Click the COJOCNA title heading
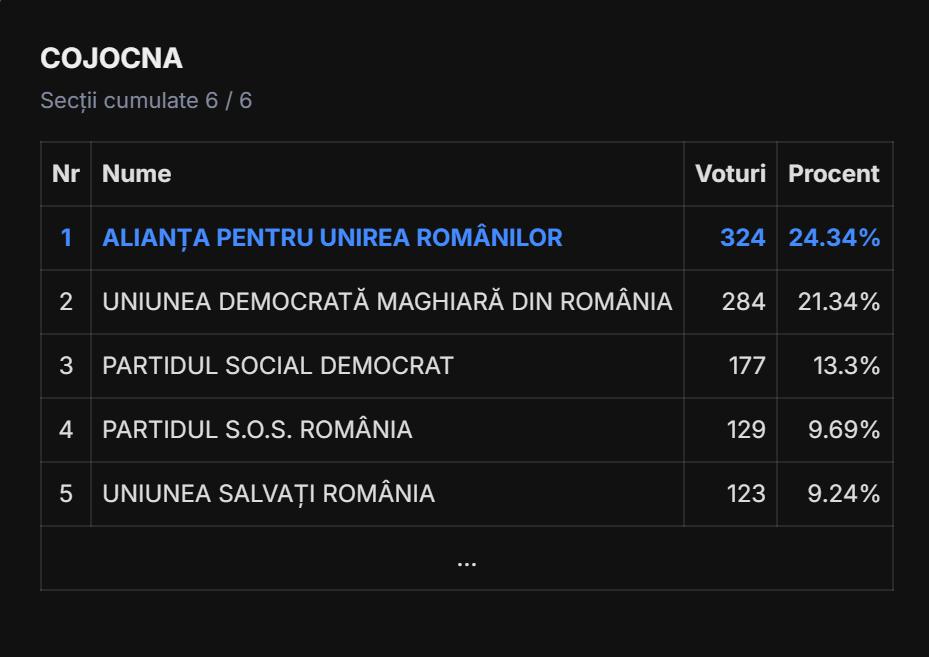929x657 pixels. pyautogui.click(x=111, y=59)
